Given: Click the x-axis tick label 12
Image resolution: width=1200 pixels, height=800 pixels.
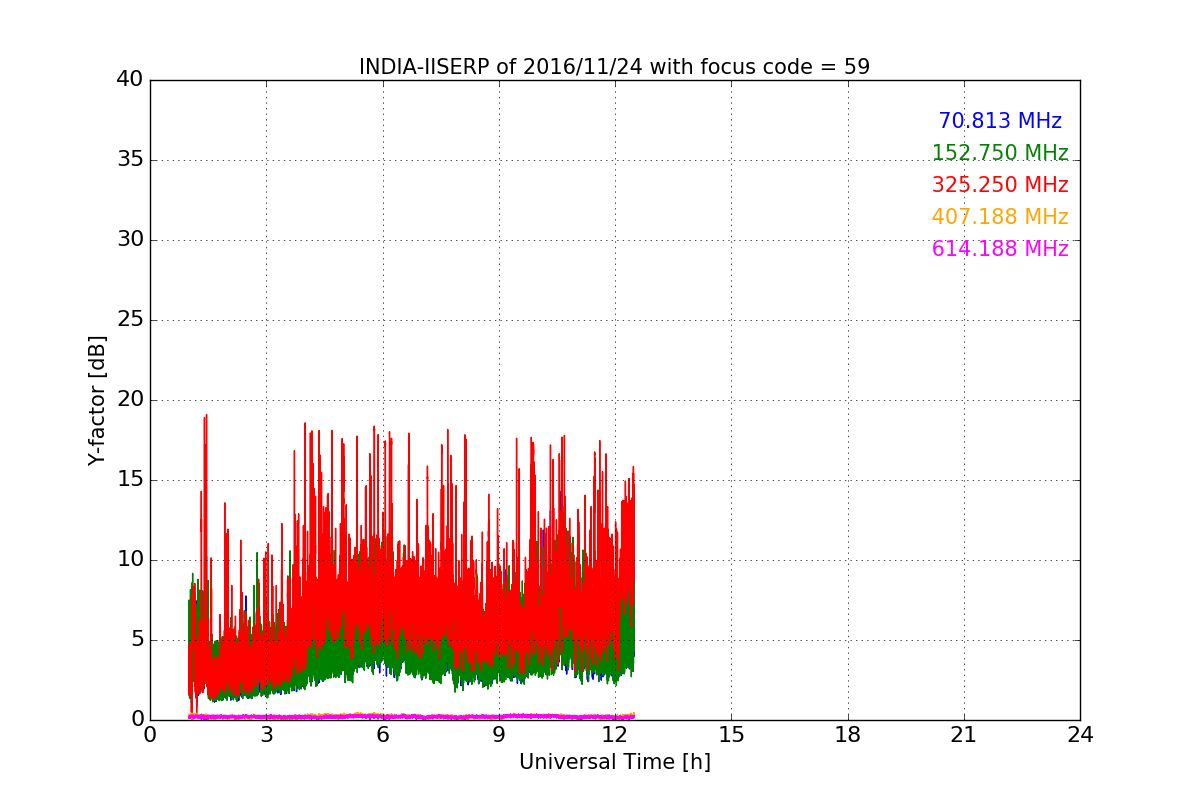Looking at the screenshot, I should tap(615, 735).
